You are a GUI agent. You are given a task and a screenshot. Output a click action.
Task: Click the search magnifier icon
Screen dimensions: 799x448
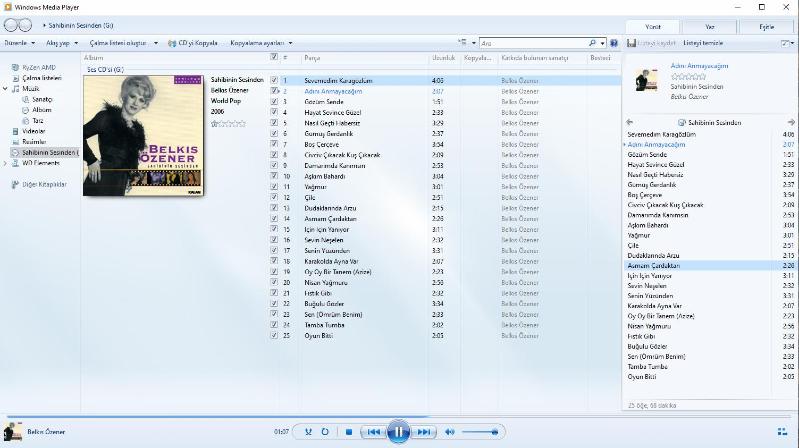592,43
